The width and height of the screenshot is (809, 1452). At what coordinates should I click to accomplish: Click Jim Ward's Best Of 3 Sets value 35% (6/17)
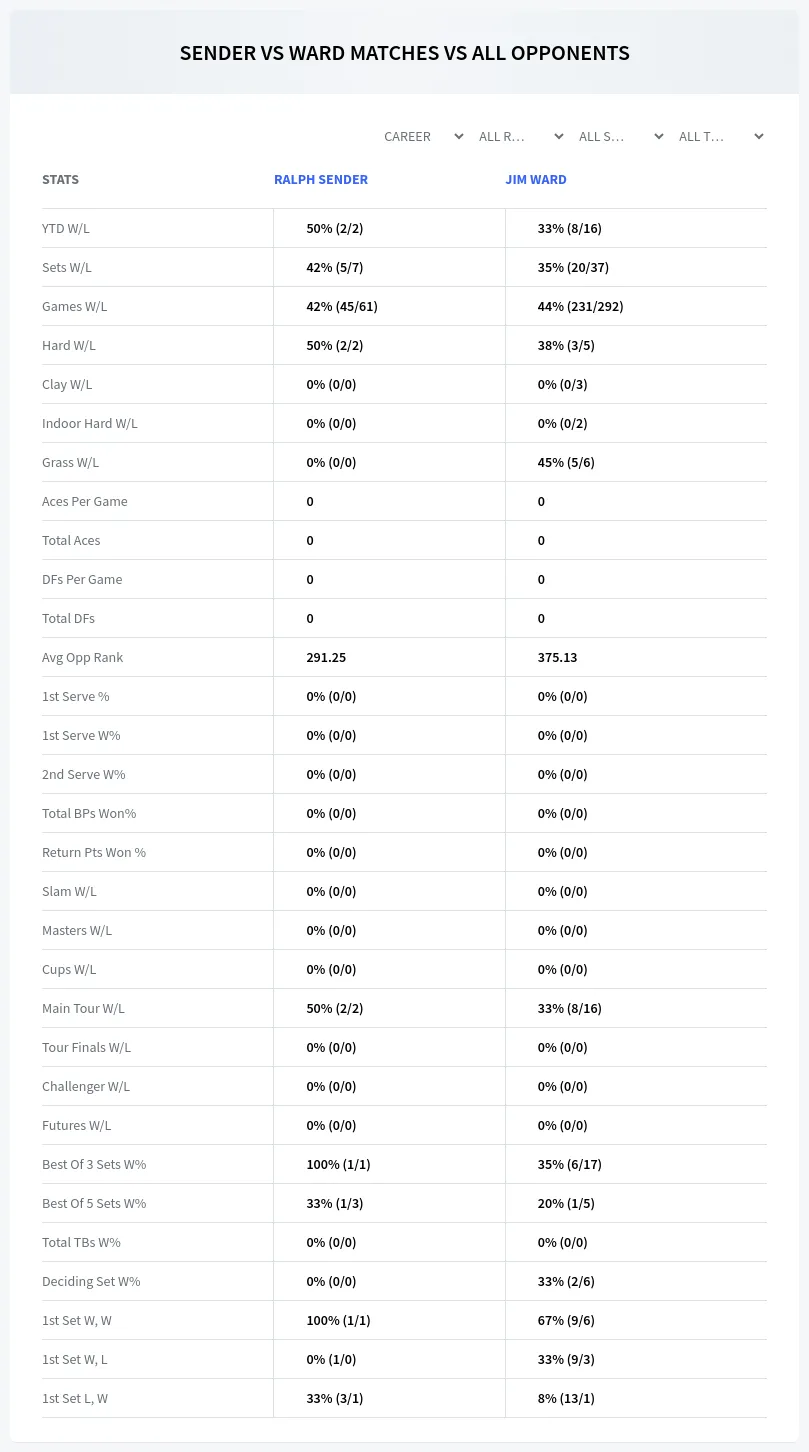pos(569,1164)
